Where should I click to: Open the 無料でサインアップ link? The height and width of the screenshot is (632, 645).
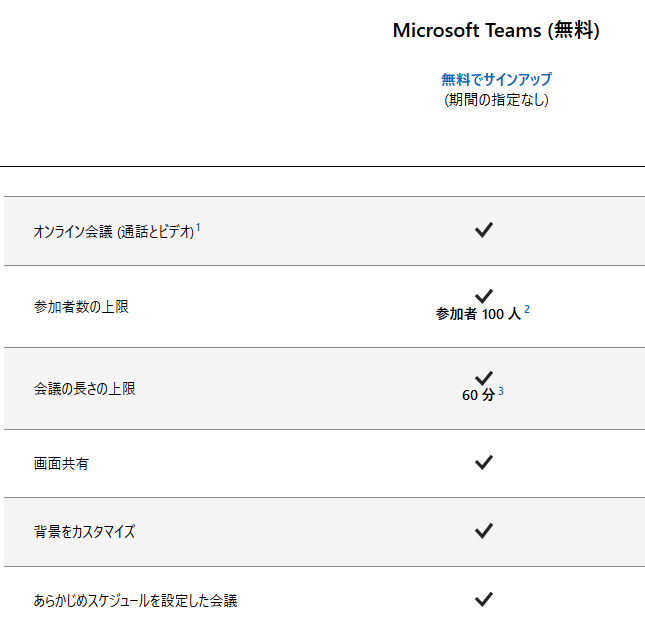click(x=496, y=79)
